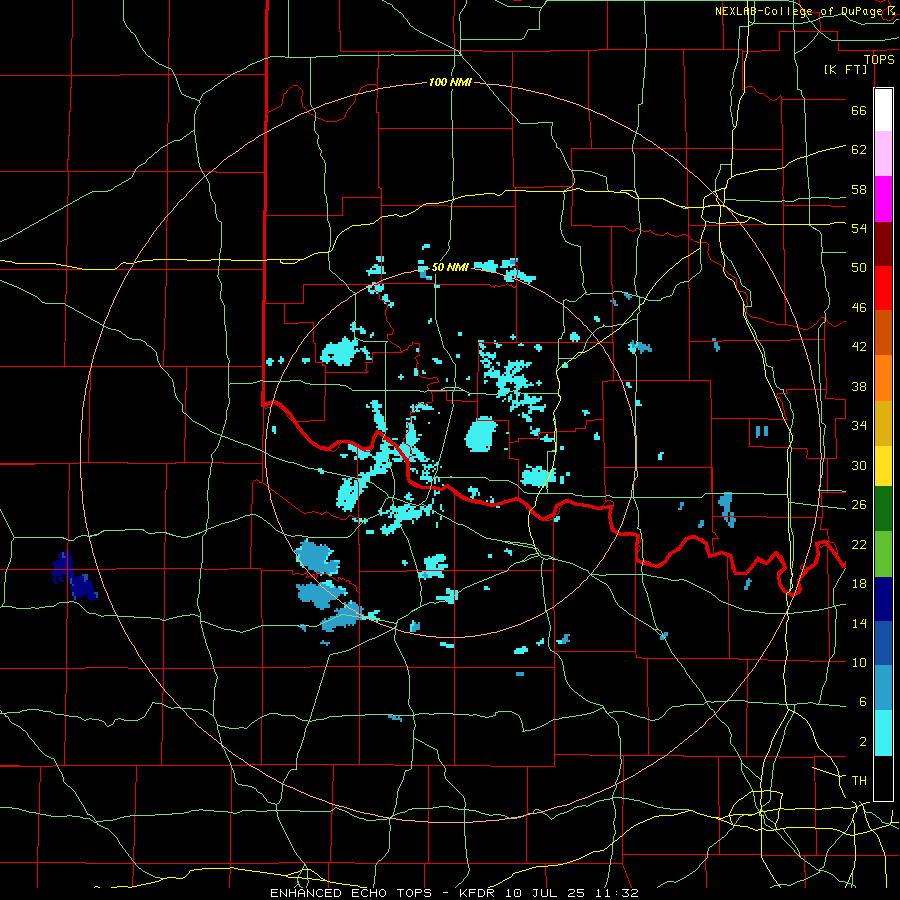Click the '34' legend value
The image size is (900, 900).
pyautogui.click(x=859, y=425)
